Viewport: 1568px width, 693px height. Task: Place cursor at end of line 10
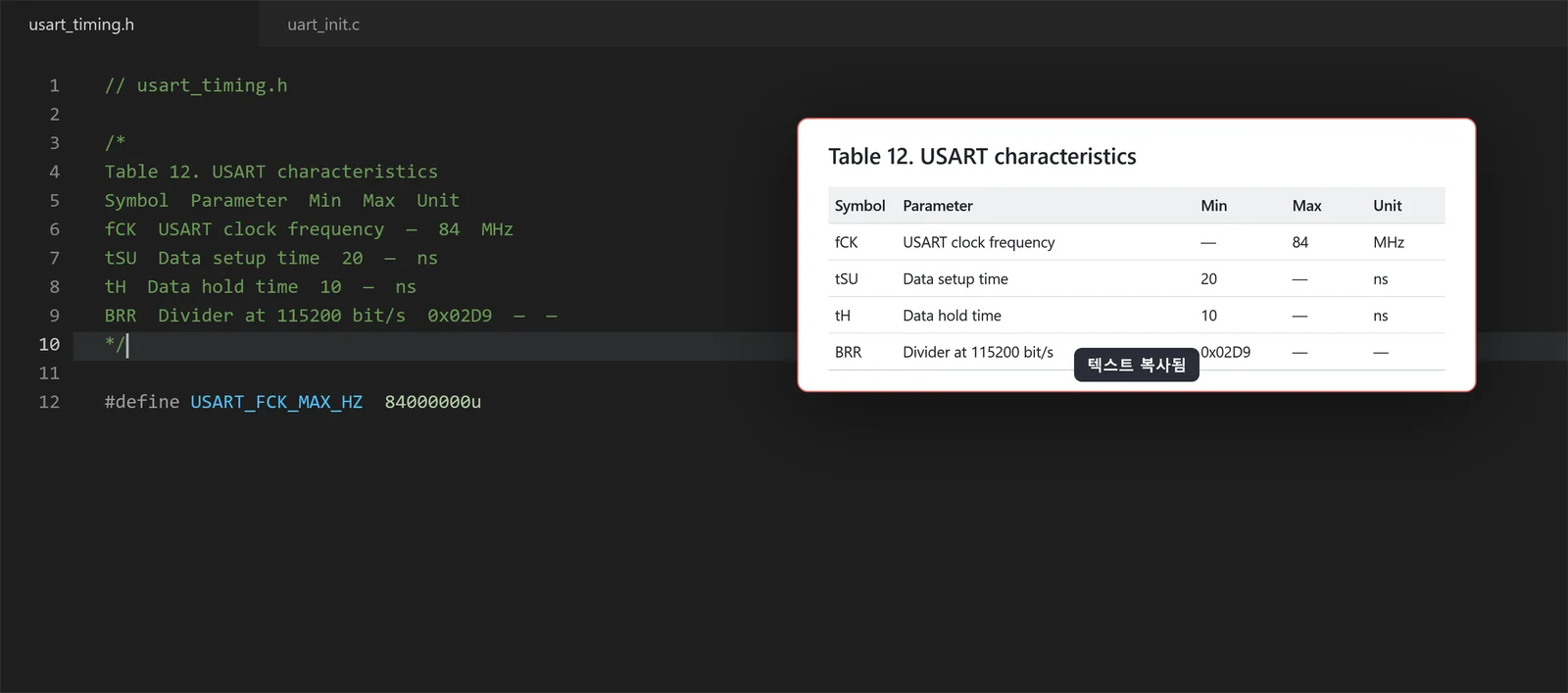[x=128, y=344]
